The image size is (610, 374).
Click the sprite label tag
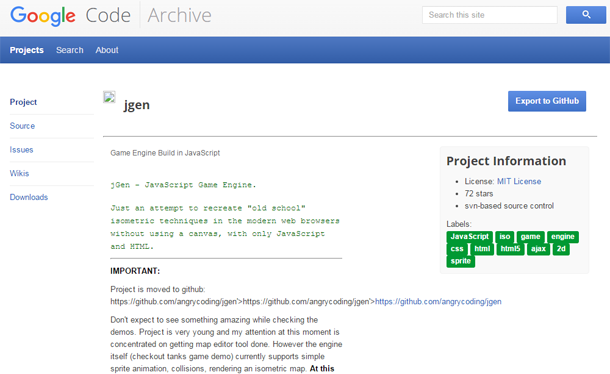(x=461, y=261)
